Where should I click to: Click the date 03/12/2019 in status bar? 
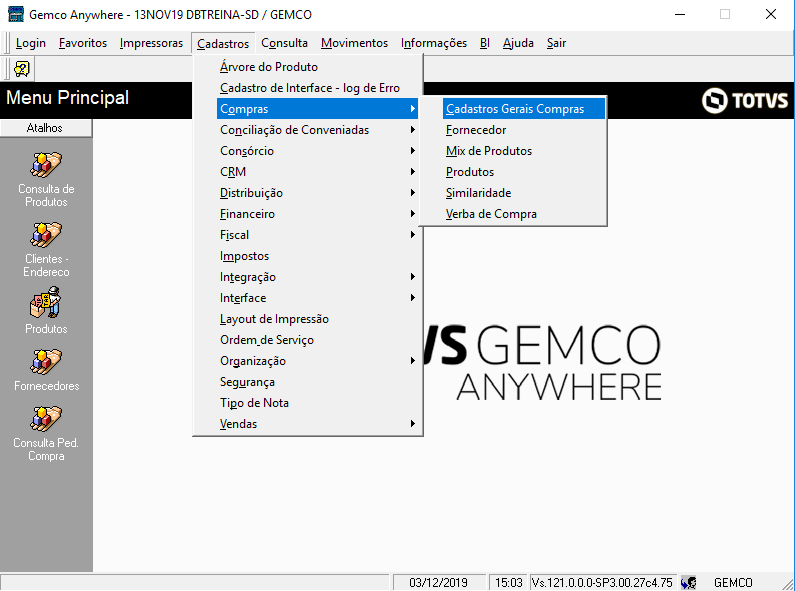[x=439, y=583]
